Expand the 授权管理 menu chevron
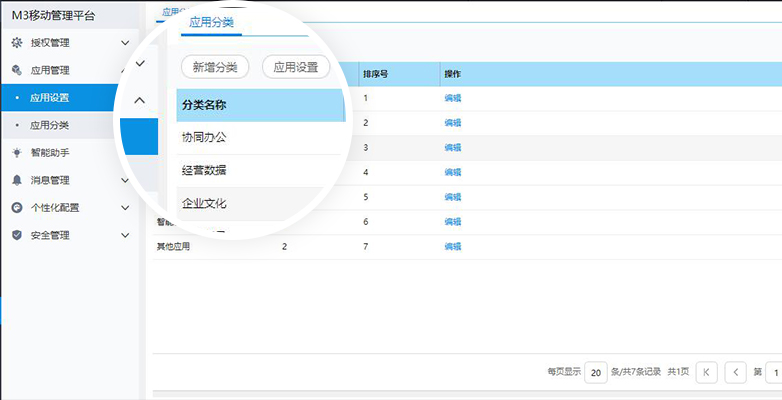This screenshot has width=782, height=400. [125, 43]
